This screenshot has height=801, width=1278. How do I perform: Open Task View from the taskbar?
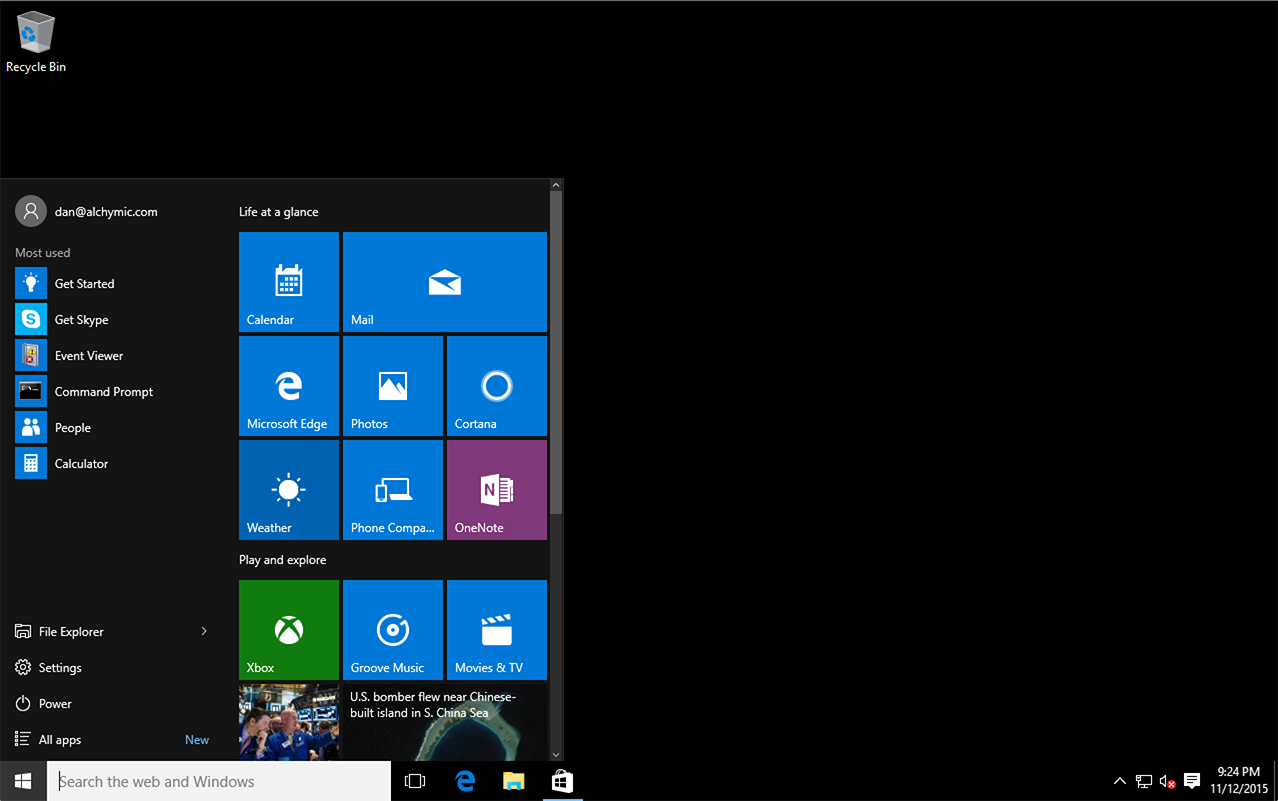(414, 781)
